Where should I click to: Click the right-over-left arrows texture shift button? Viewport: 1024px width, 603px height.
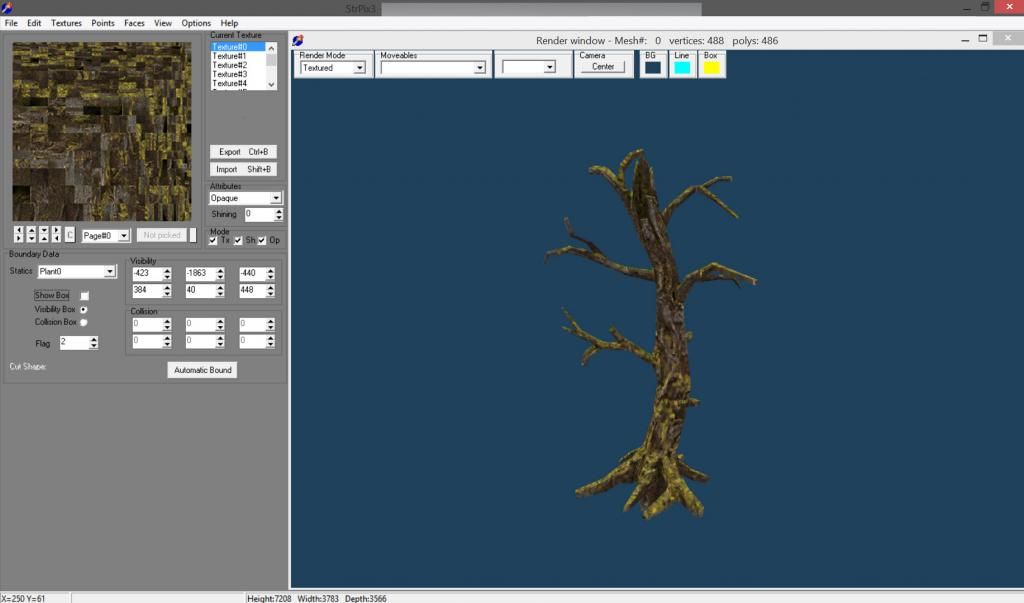56,235
